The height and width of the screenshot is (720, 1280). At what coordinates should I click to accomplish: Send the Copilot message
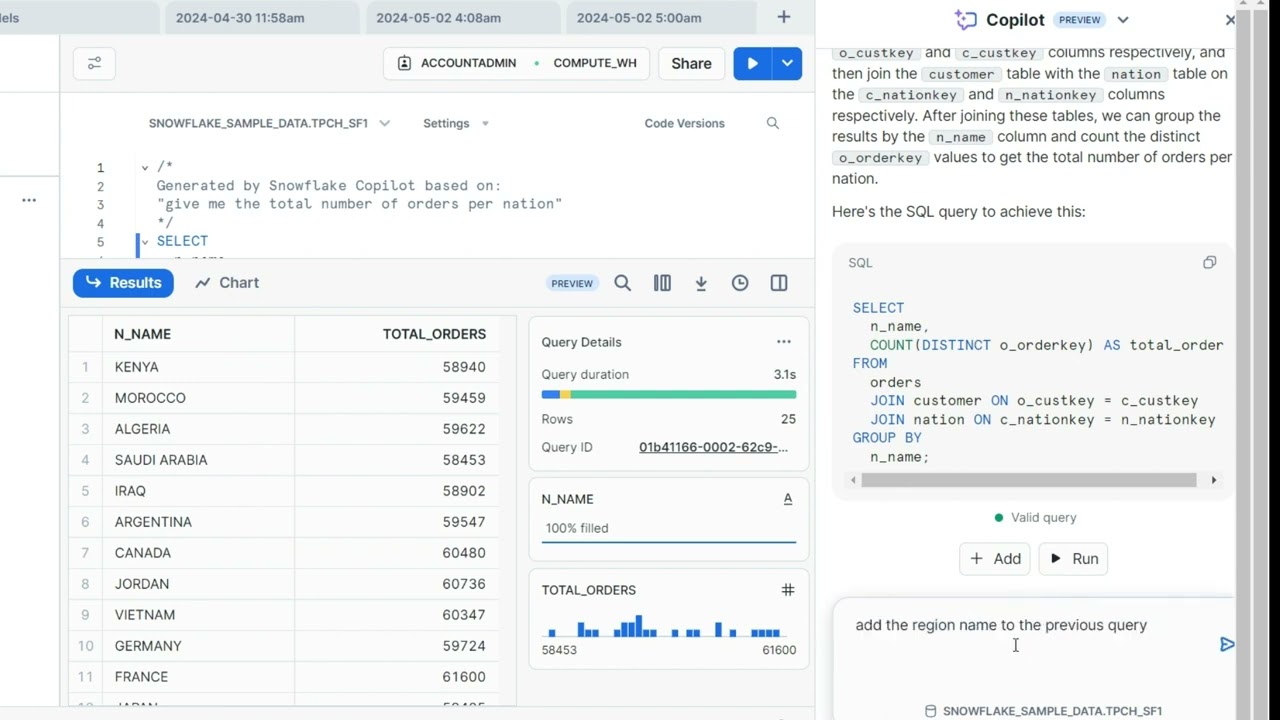[x=1227, y=645]
